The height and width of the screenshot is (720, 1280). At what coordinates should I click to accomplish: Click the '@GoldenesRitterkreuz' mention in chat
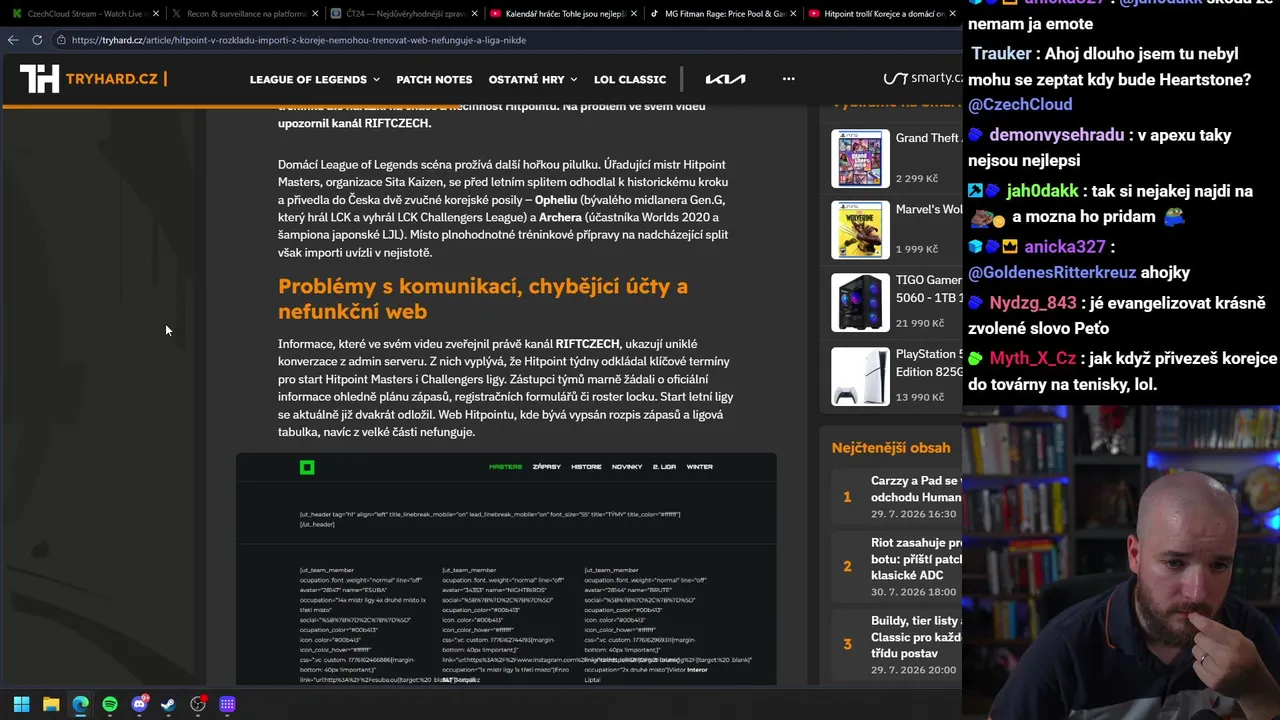(1052, 272)
